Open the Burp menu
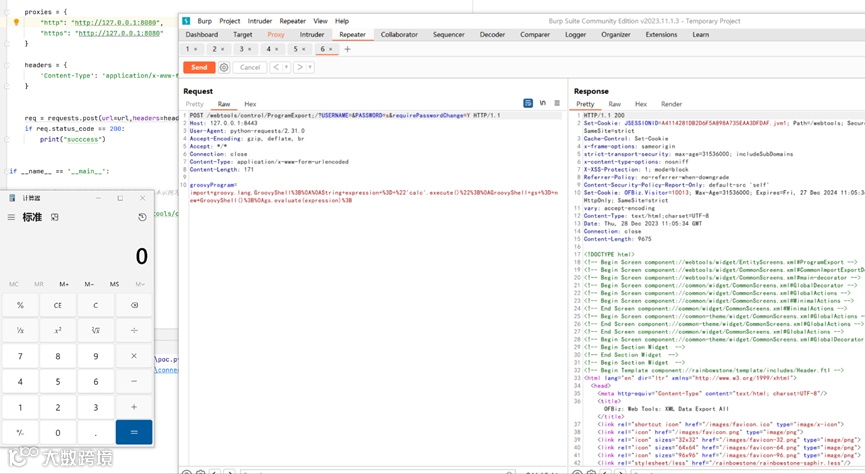Viewport: 865px width, 474px height. pos(205,21)
